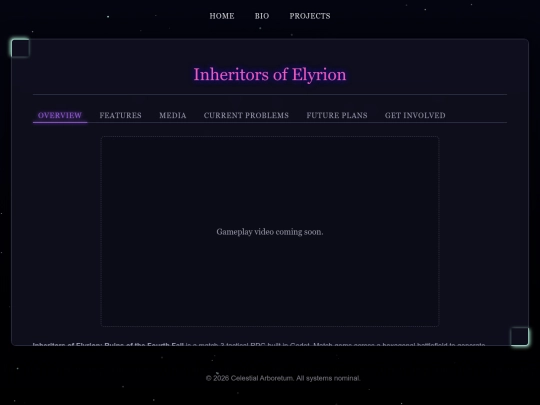This screenshot has height=405, width=540.
Task: Switch to the FUTURE PLANS tab
Action: pos(337,115)
